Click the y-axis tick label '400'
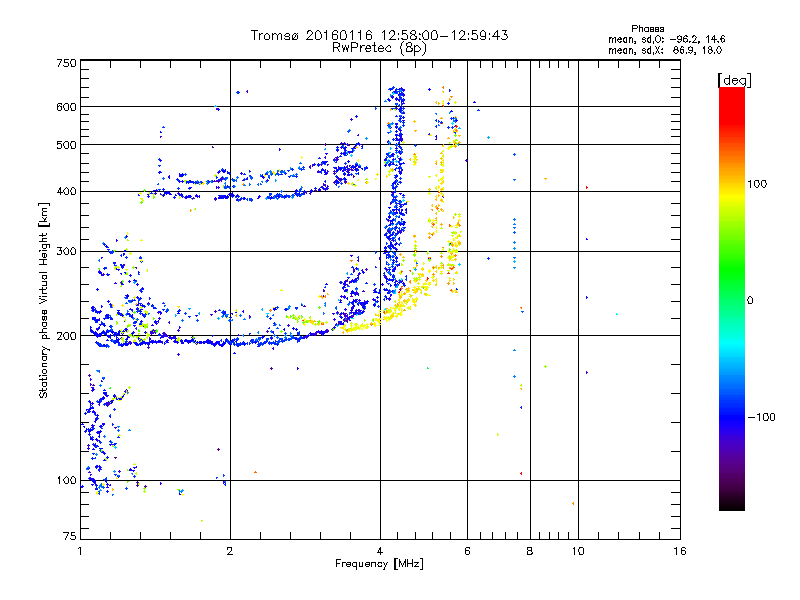 pos(66,191)
